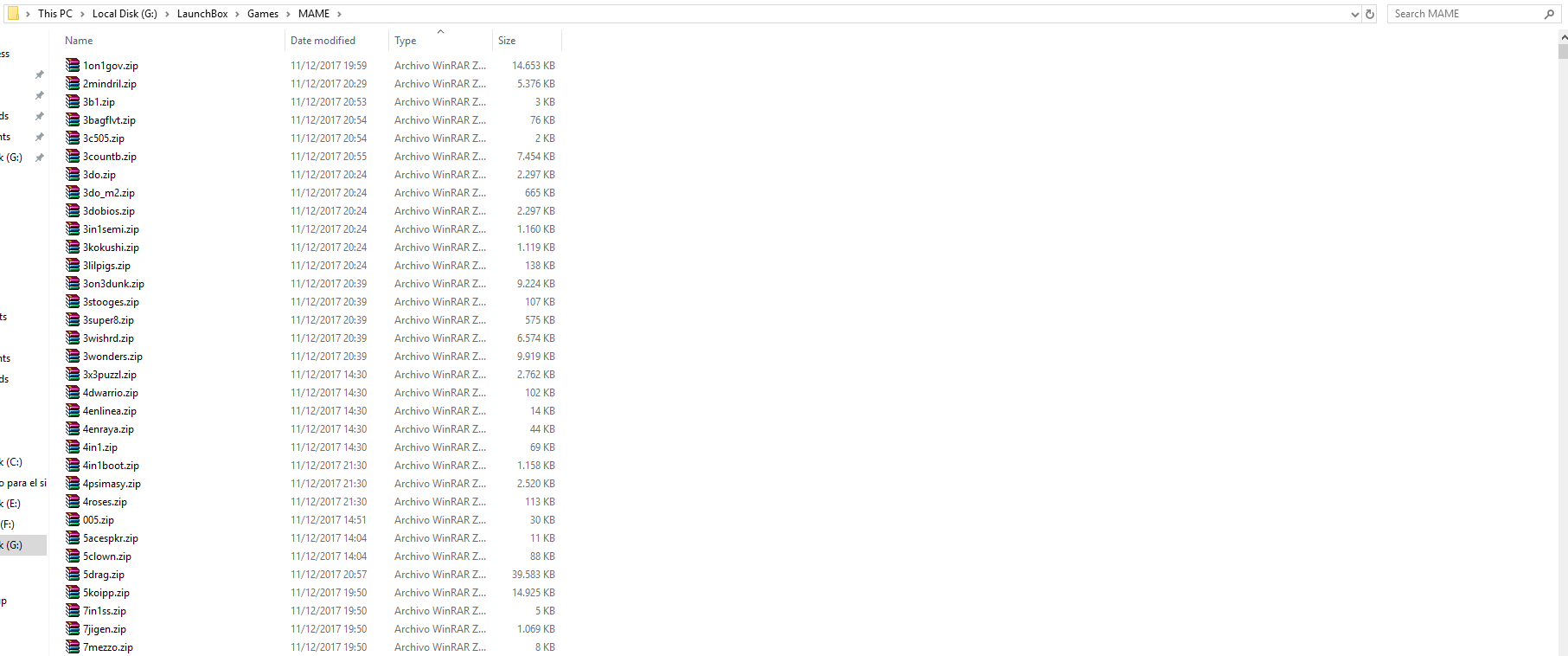
Task: Open LaunchBox in the breadcrumb path
Action: click(202, 14)
